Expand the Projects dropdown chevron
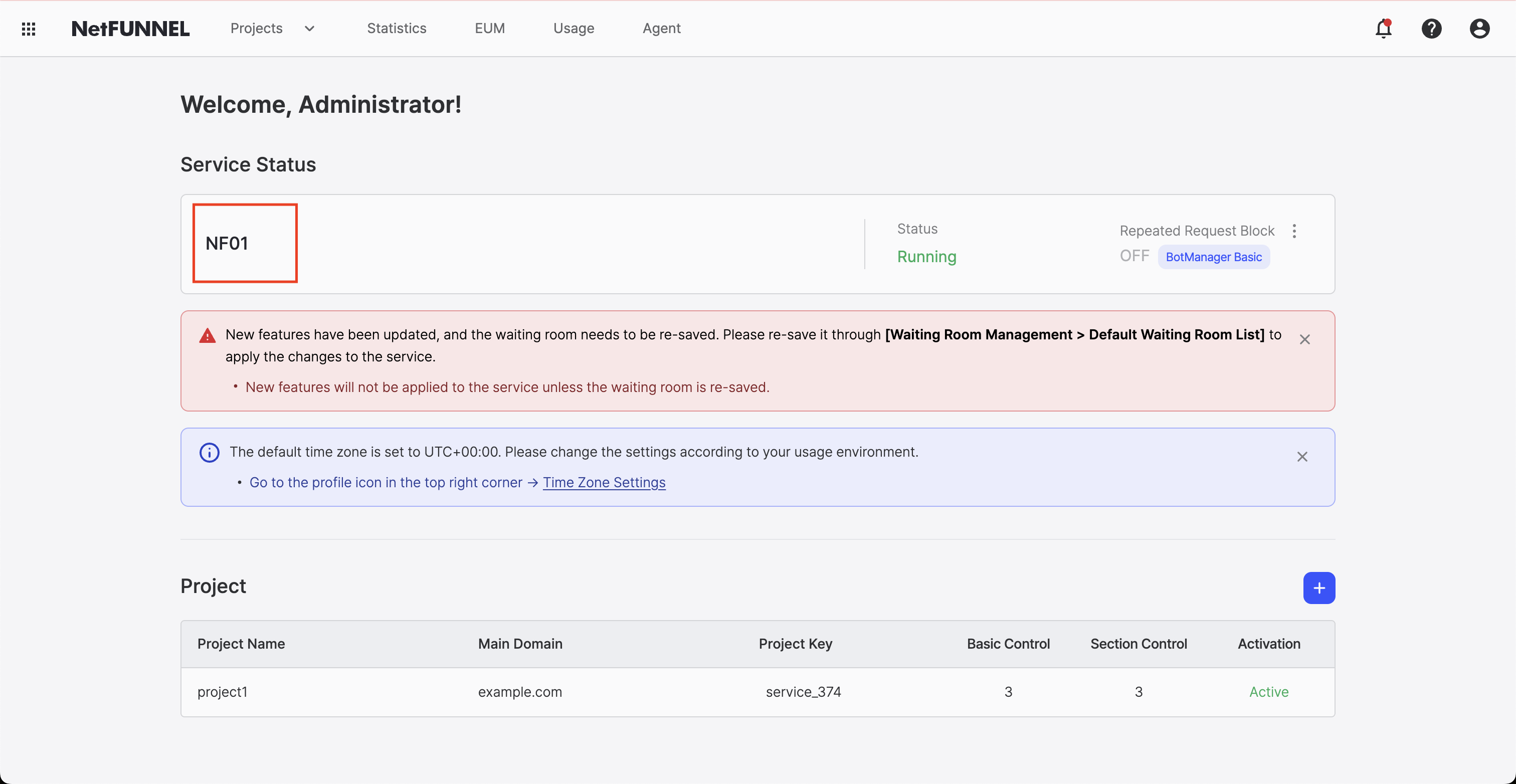This screenshot has height=784, width=1516. point(309,28)
